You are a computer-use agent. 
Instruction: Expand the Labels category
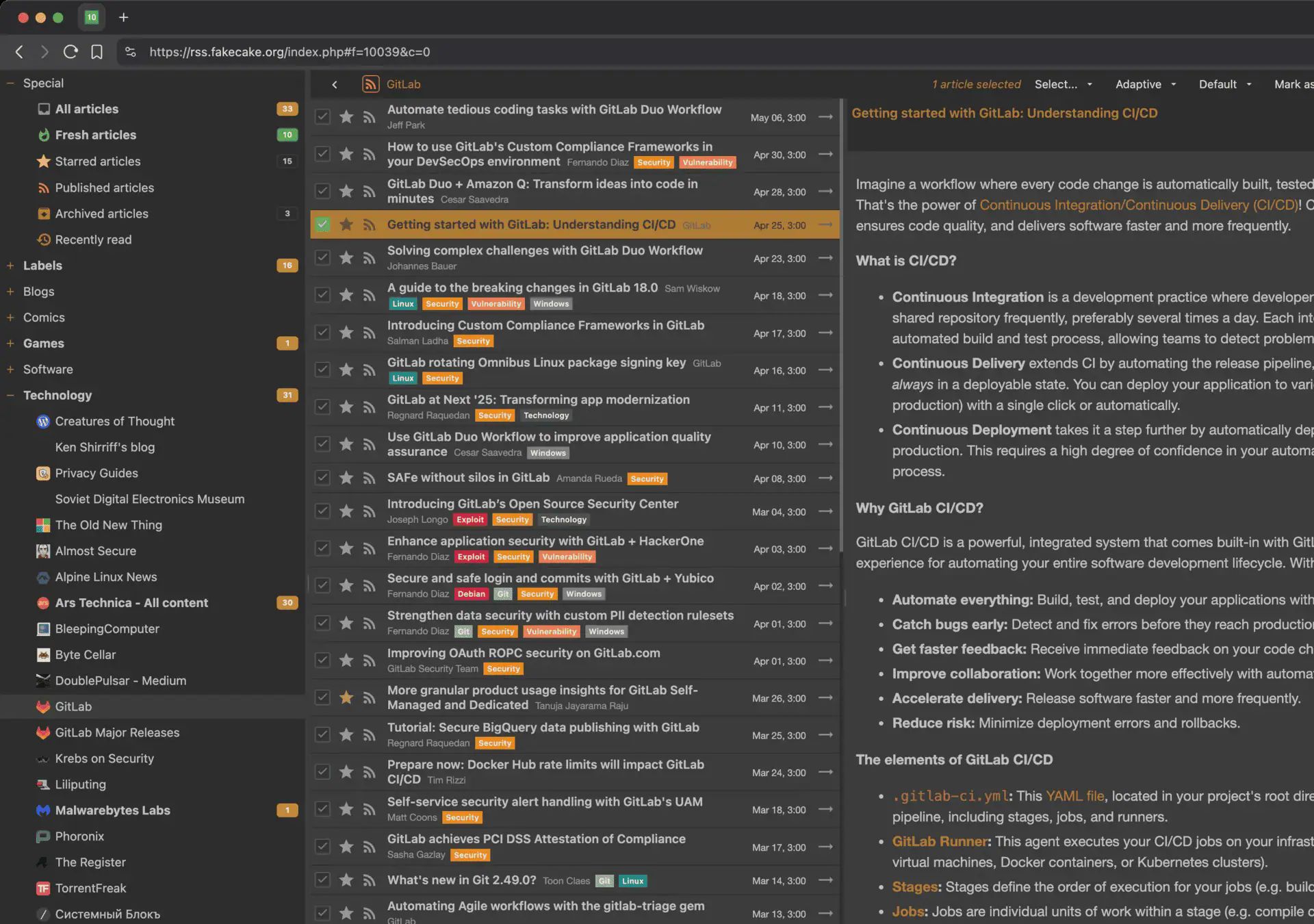coord(10,266)
